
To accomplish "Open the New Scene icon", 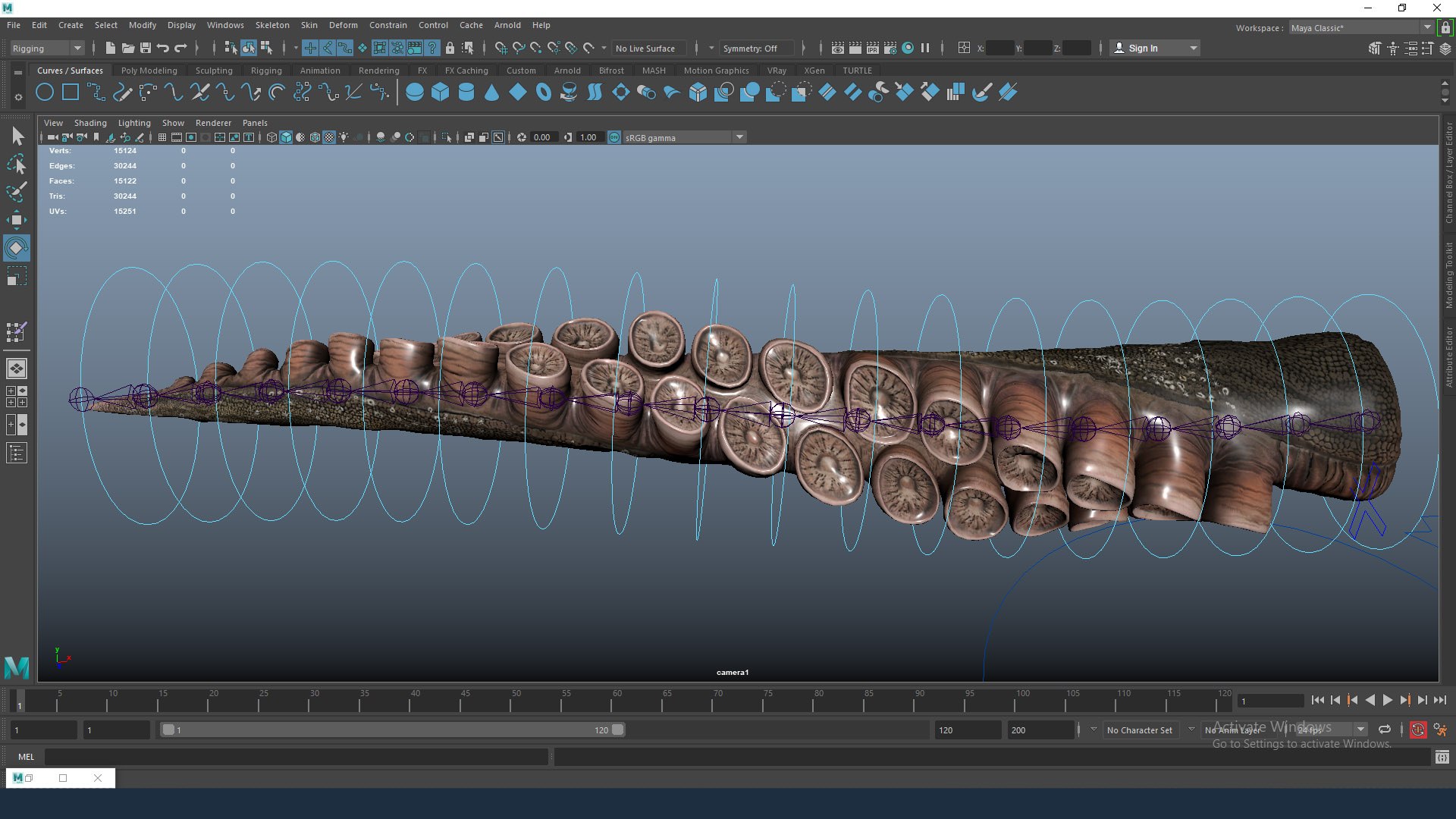I will [x=111, y=48].
